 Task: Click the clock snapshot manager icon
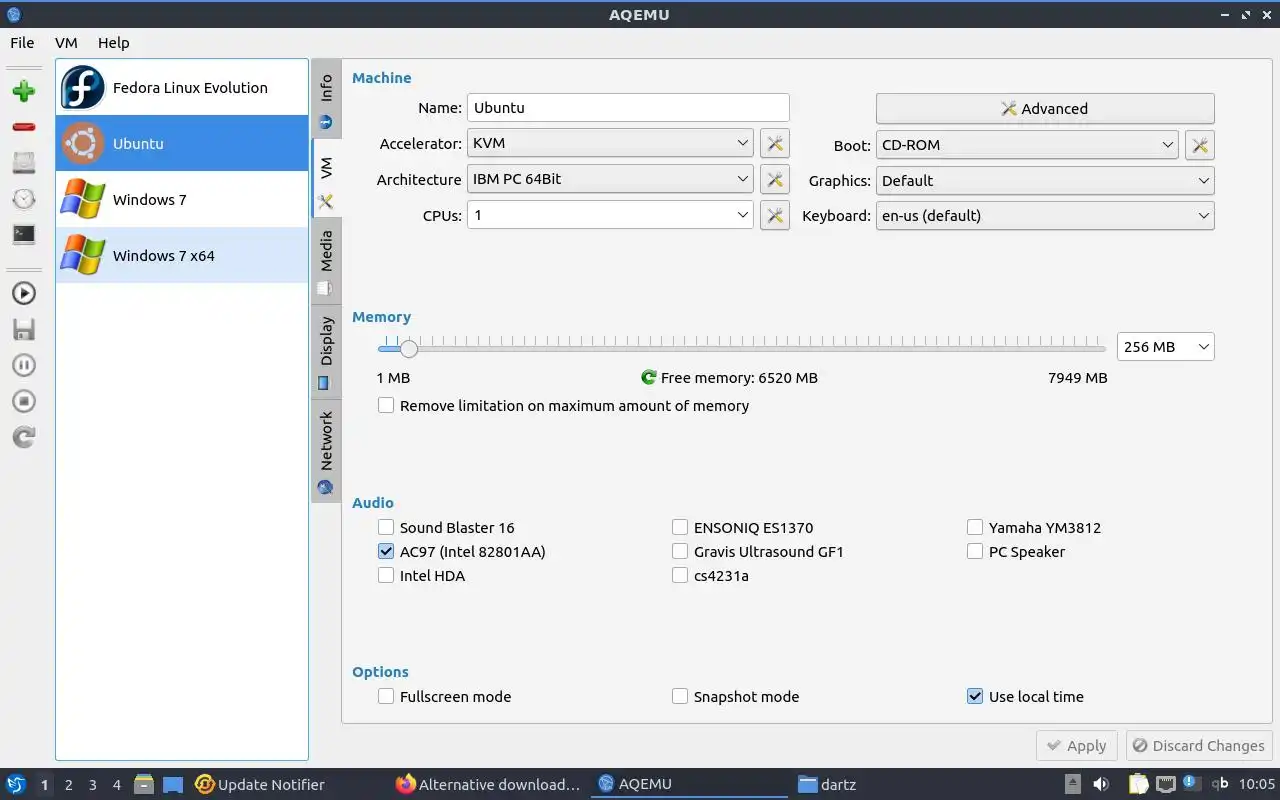coord(24,199)
